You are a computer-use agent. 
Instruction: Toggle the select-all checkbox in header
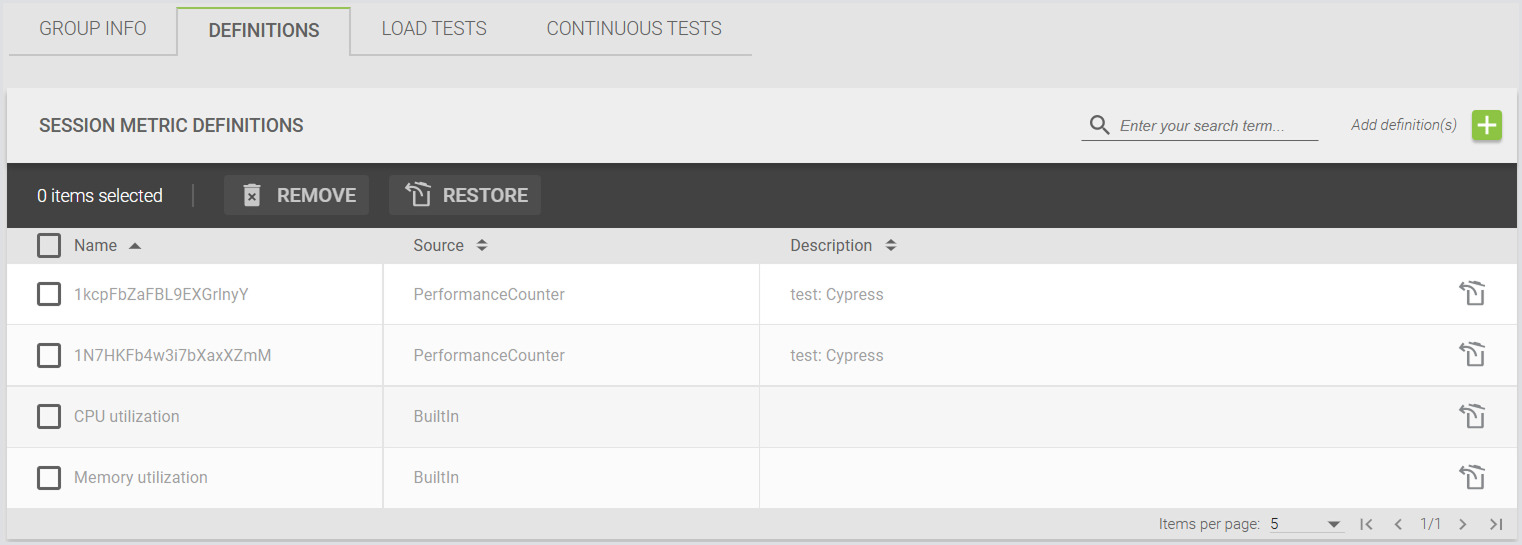[49, 245]
